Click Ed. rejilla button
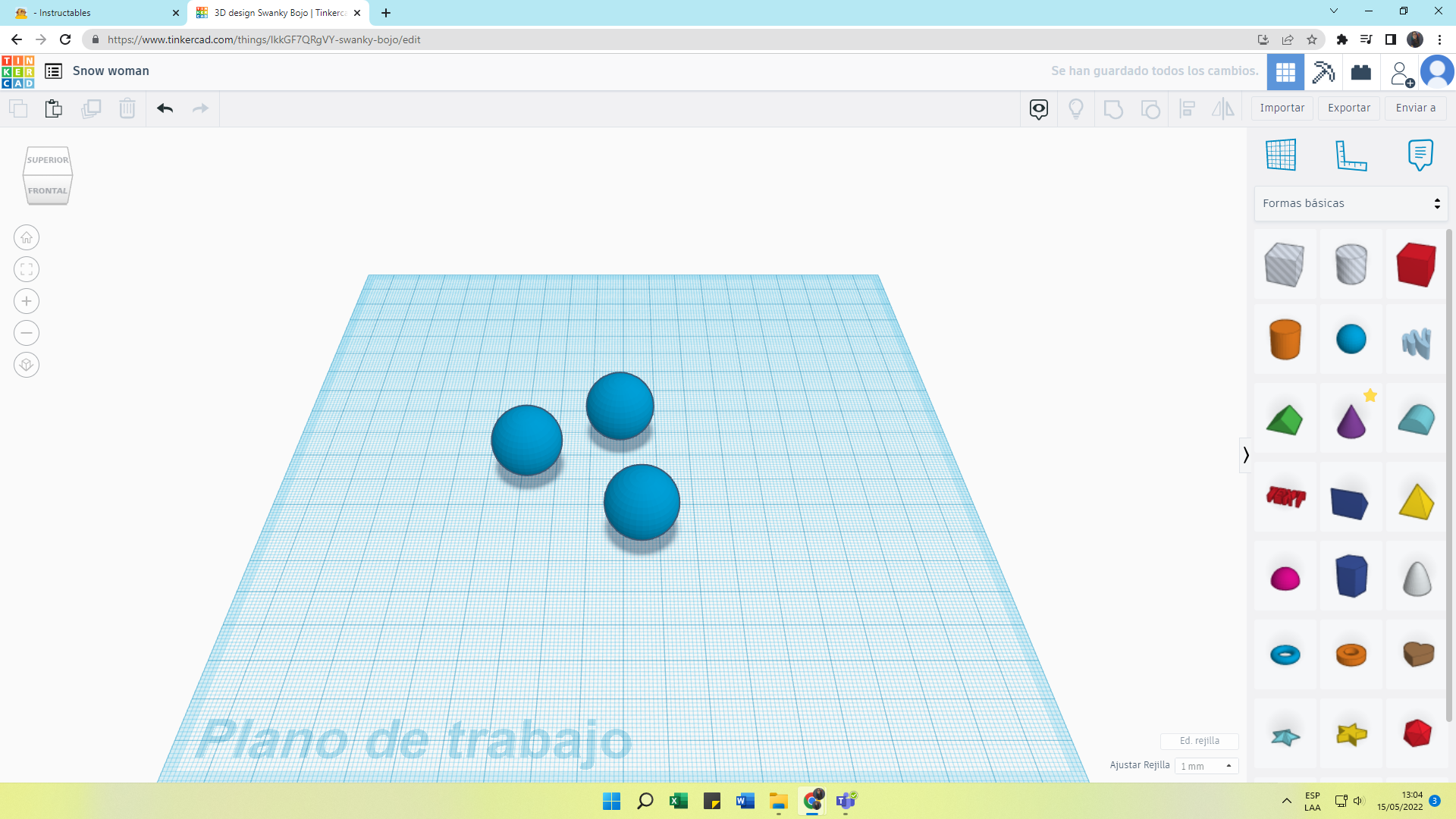 (x=1200, y=741)
